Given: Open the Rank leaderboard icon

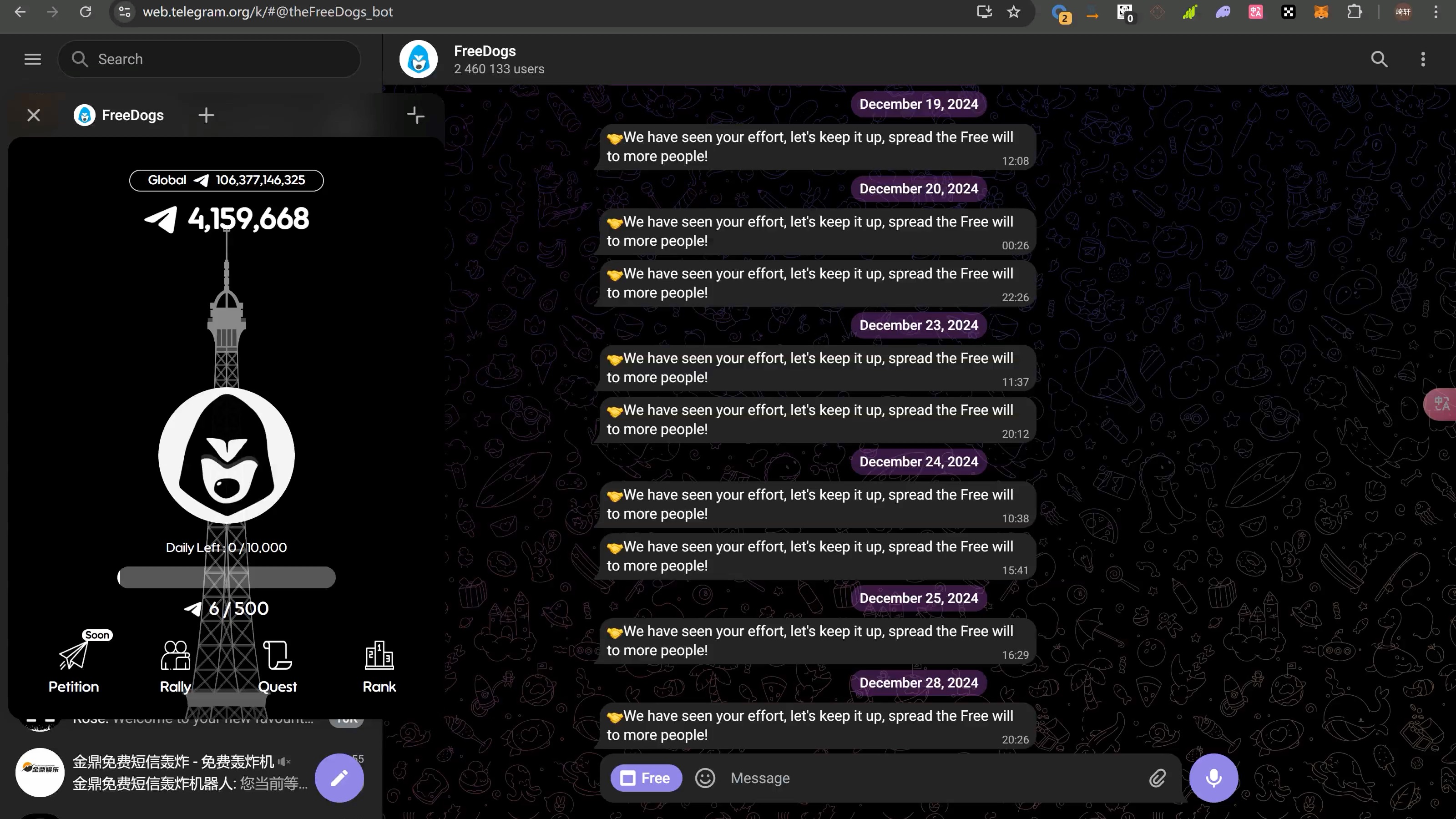Looking at the screenshot, I should point(379,656).
